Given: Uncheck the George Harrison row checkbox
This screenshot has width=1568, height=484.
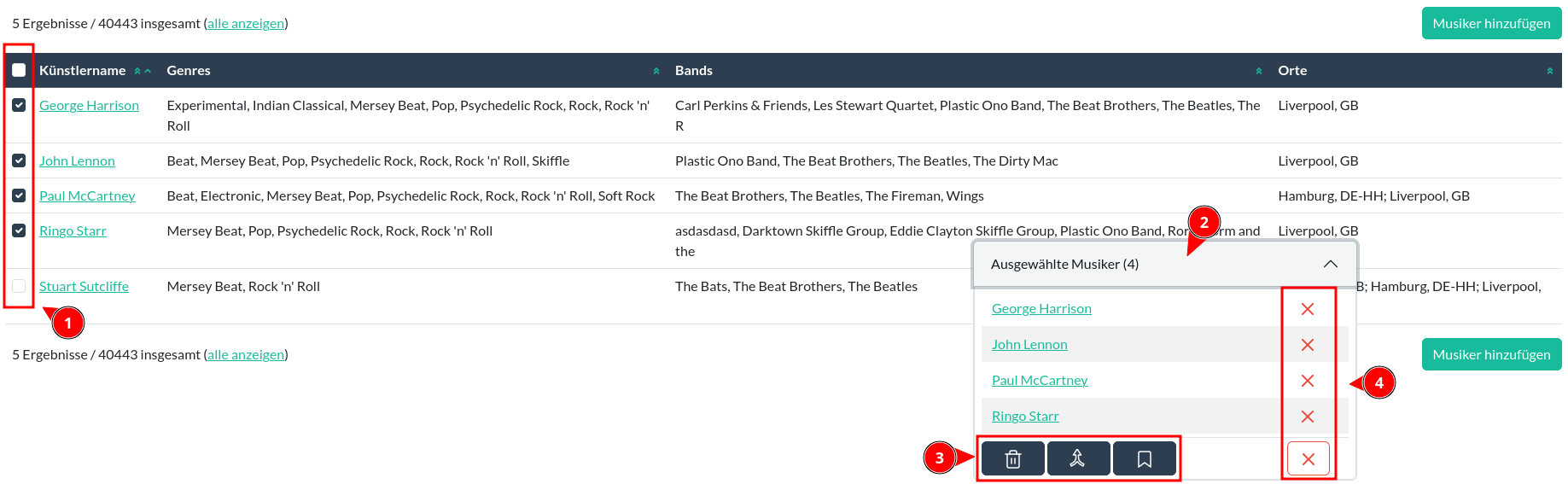Looking at the screenshot, I should click(x=19, y=105).
